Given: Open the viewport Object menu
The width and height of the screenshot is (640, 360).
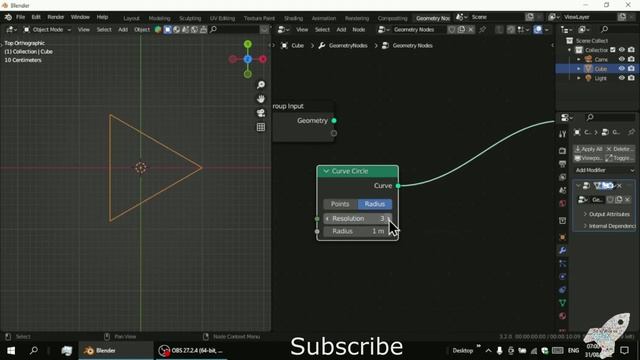Looking at the screenshot, I should (x=142, y=29).
